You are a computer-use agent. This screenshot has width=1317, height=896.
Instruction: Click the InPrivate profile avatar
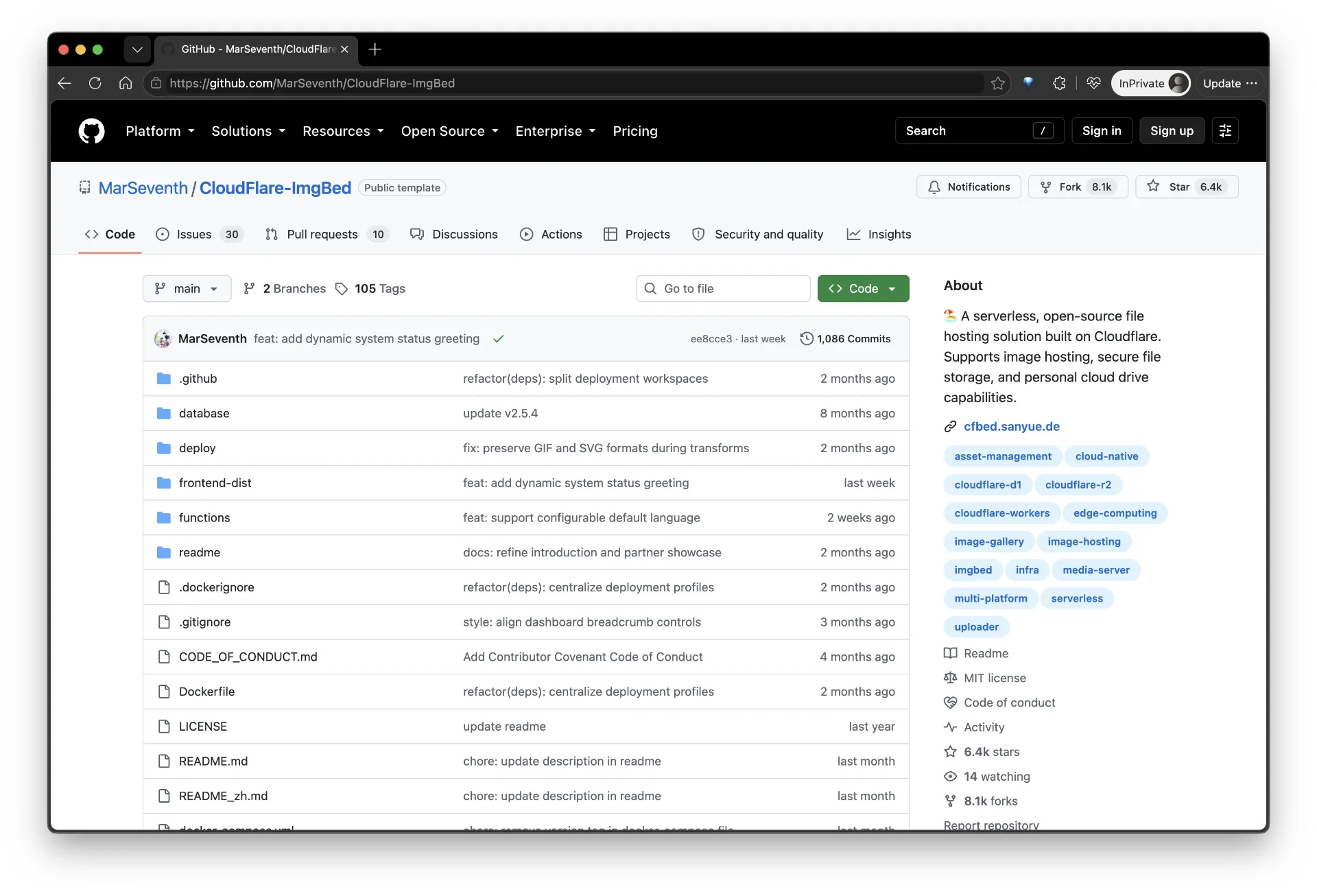(x=1178, y=83)
